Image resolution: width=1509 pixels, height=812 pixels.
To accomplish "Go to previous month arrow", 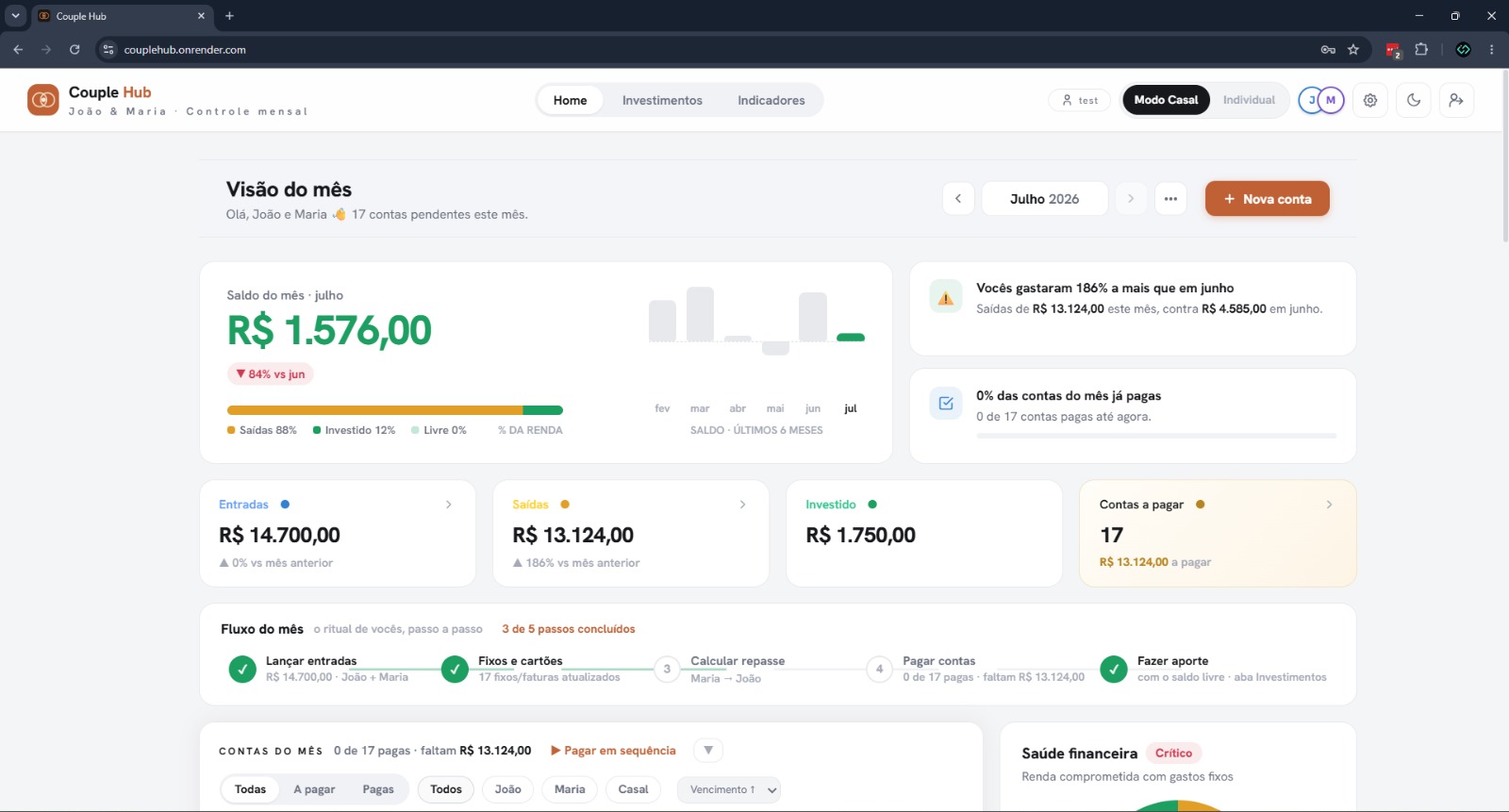I will click(x=958, y=199).
